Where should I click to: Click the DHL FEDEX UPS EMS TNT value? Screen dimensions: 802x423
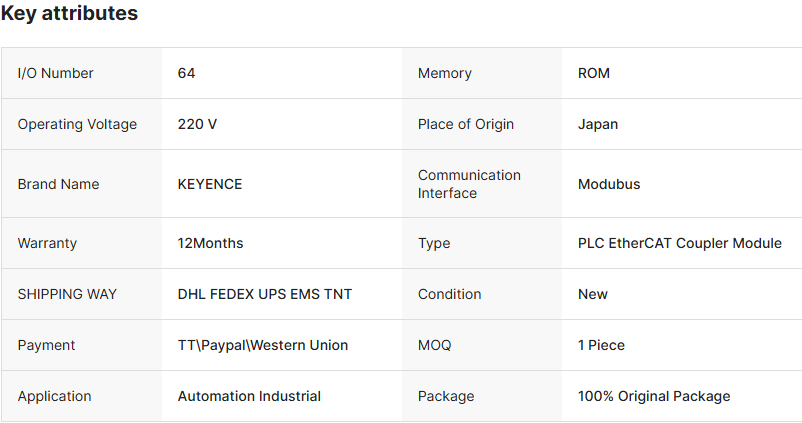(x=265, y=294)
